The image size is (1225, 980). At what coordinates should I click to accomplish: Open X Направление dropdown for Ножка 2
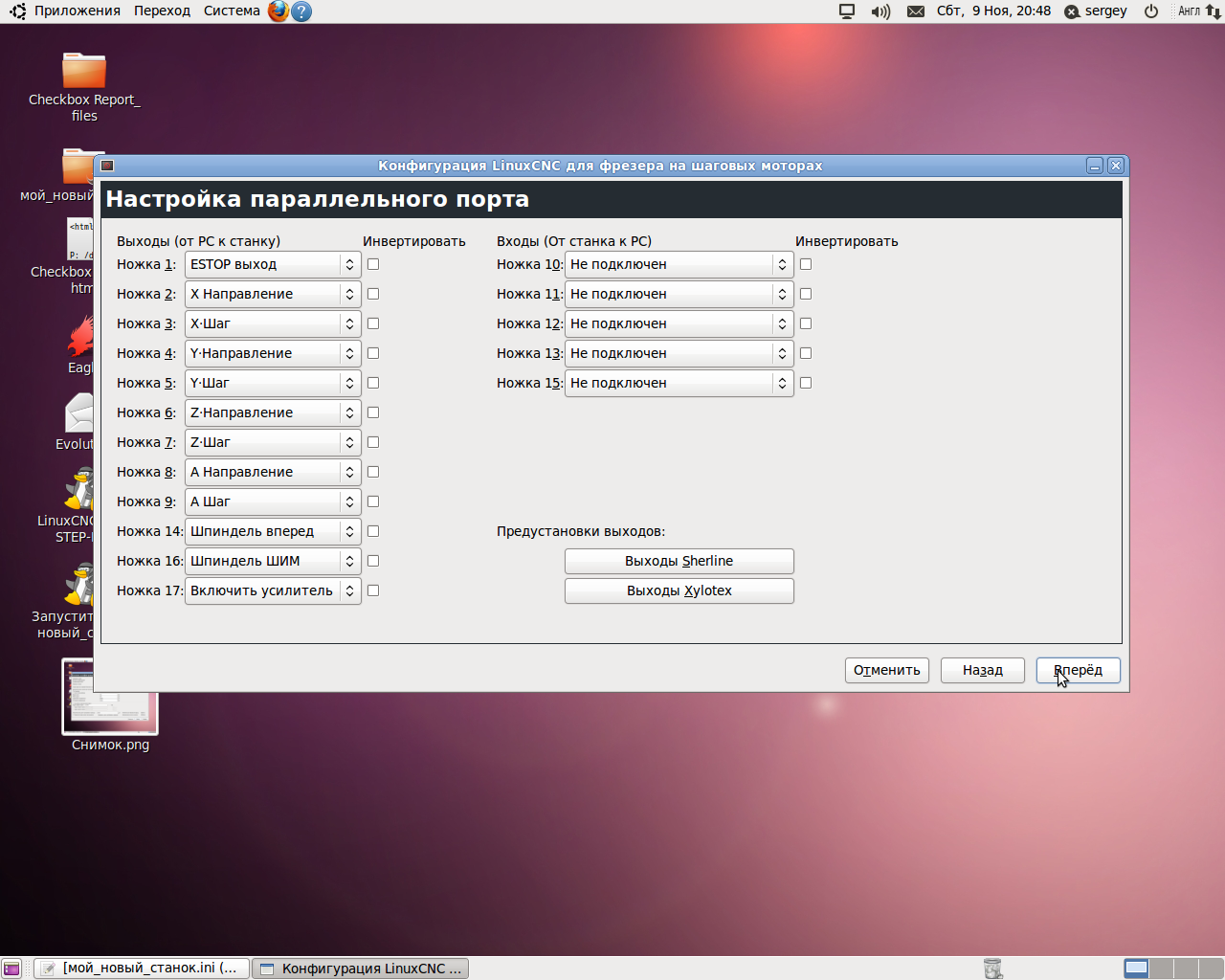pyautogui.click(x=273, y=294)
